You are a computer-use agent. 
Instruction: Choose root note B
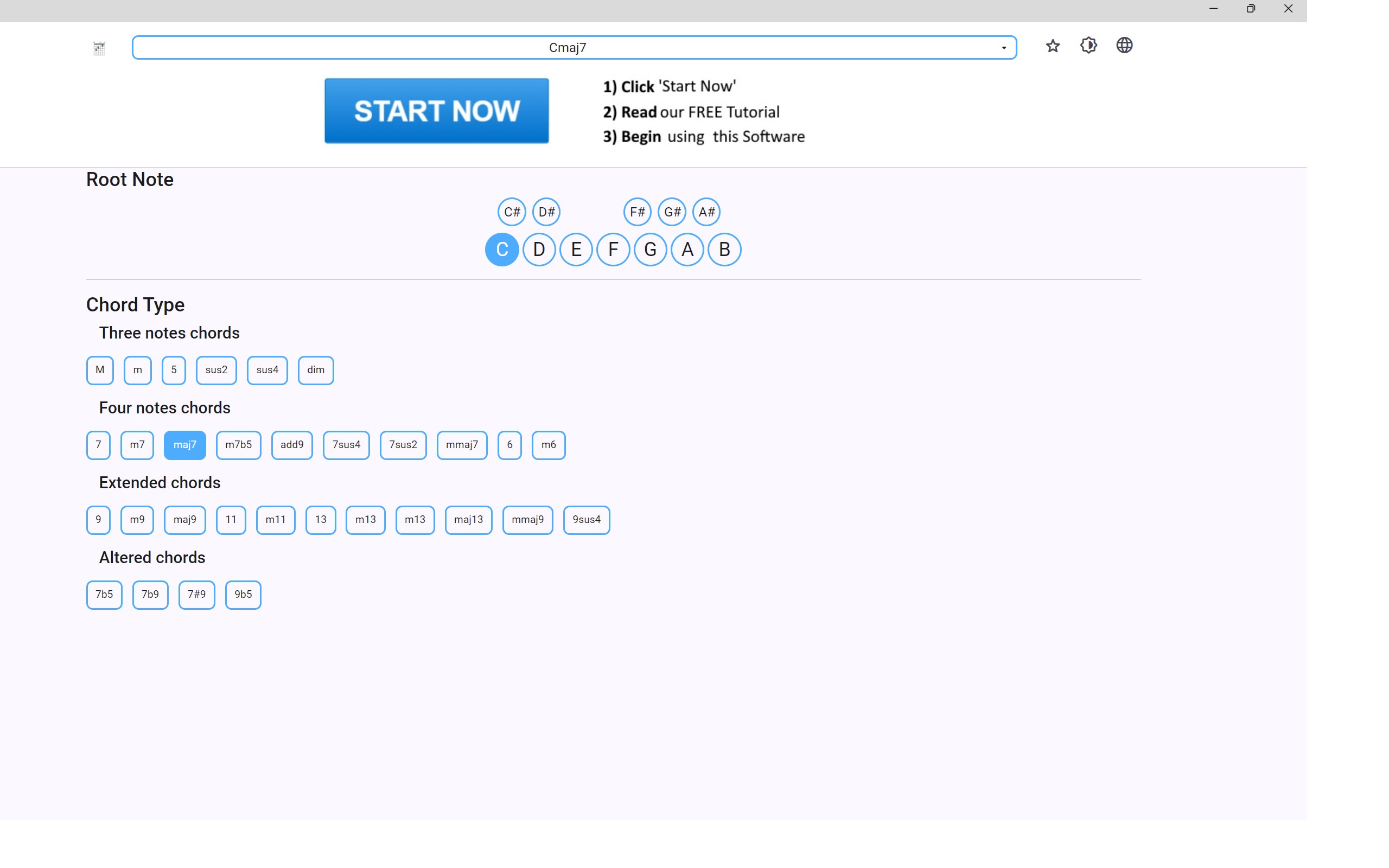(724, 249)
